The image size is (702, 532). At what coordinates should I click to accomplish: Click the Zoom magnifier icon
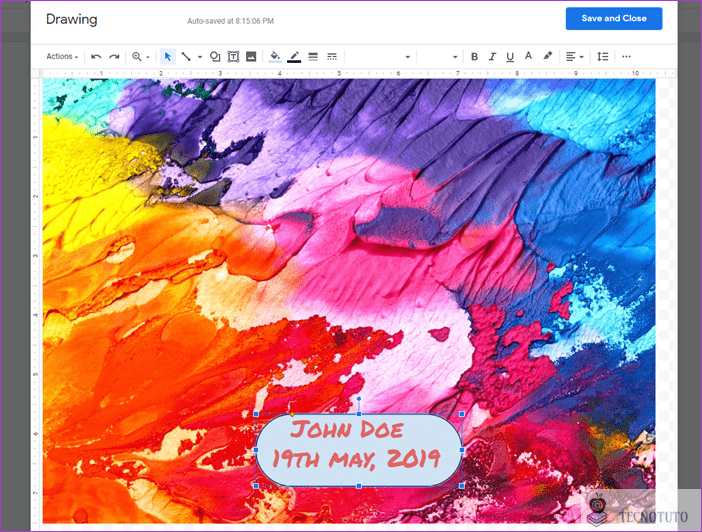[x=137, y=56]
